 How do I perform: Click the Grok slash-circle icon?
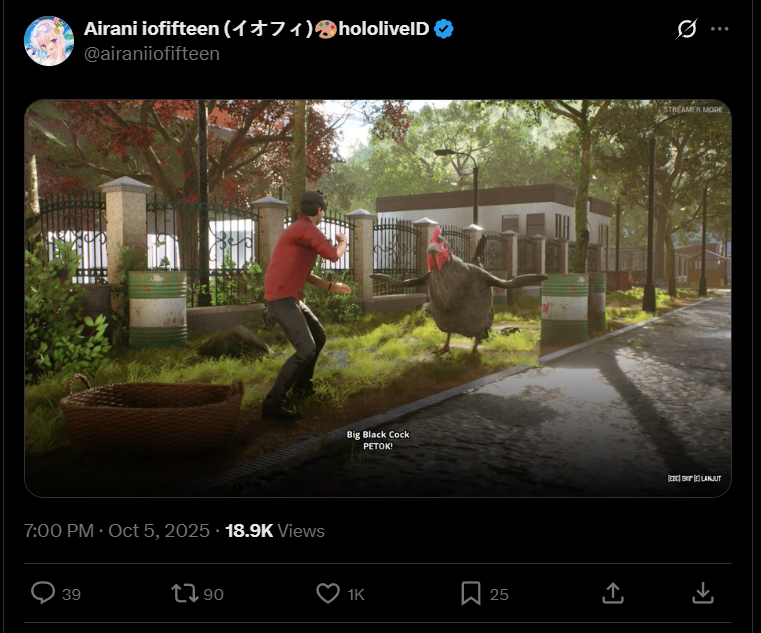[687, 29]
